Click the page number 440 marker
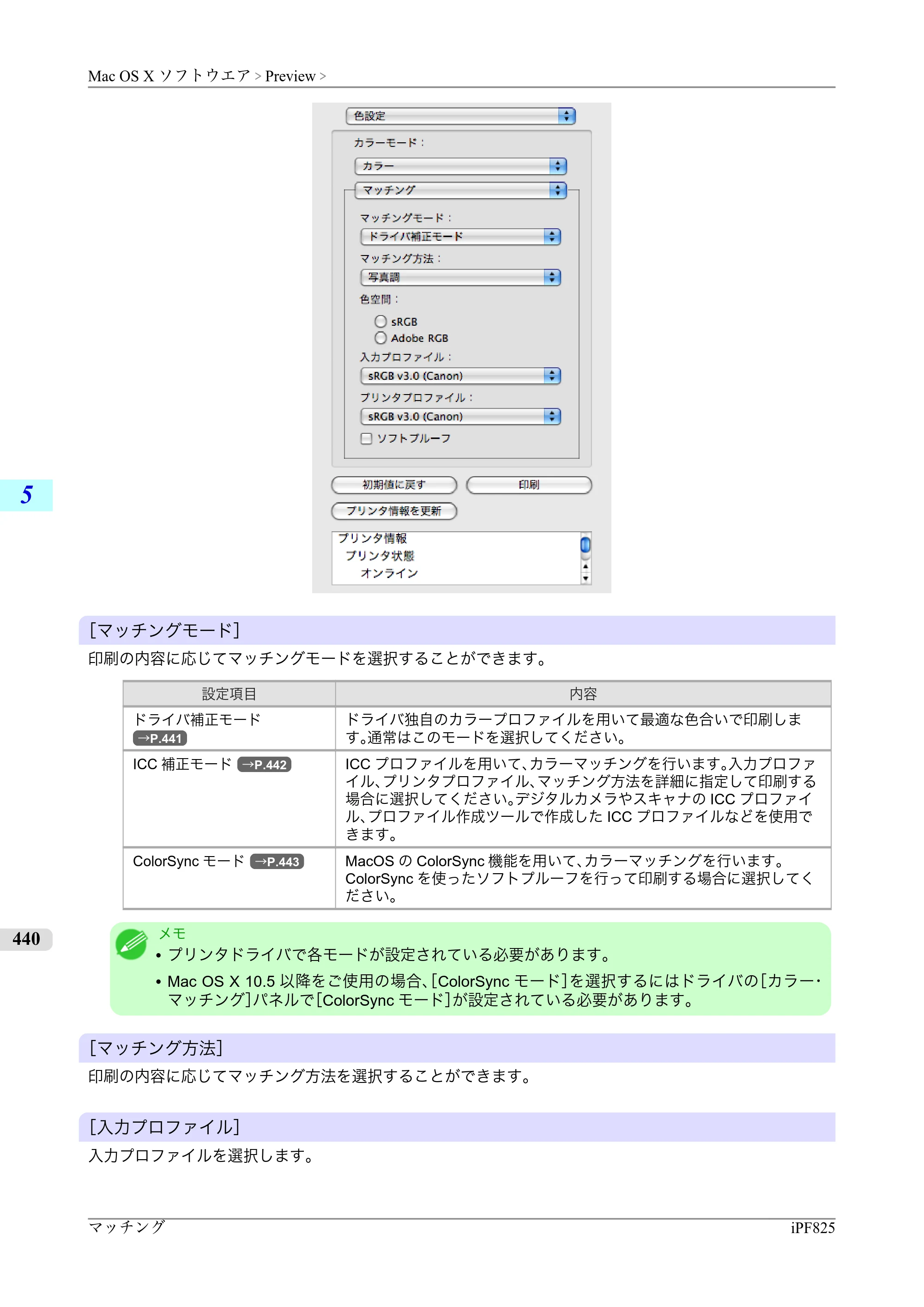924x1307 pixels. click(26, 939)
